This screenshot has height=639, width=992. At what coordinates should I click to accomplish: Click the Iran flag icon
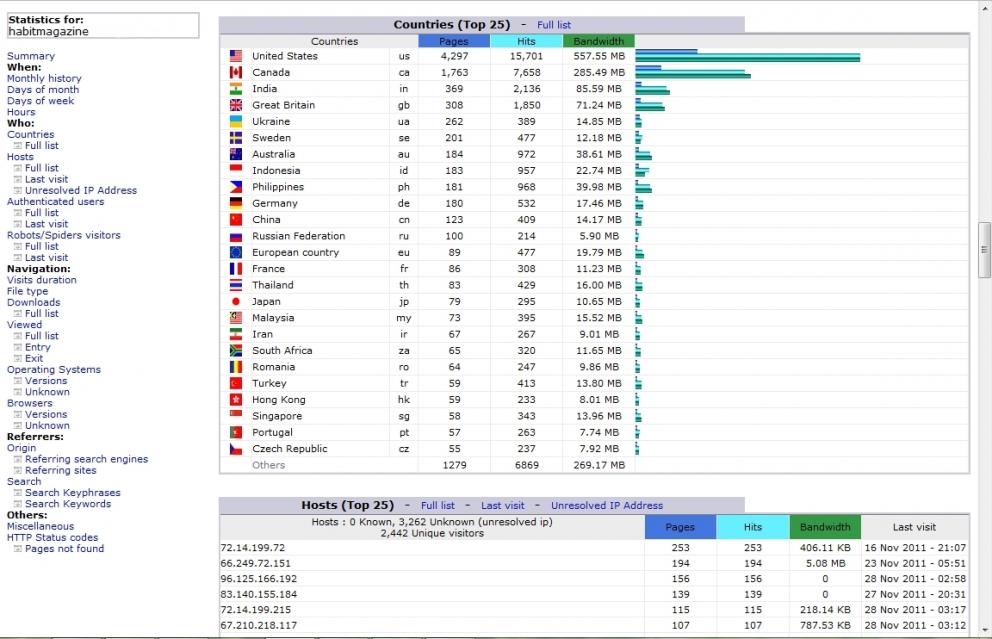236,334
